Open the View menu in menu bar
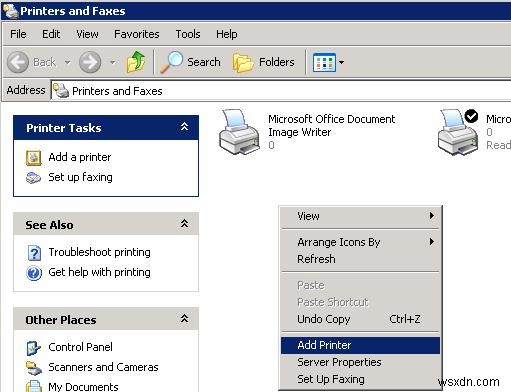 click(87, 34)
